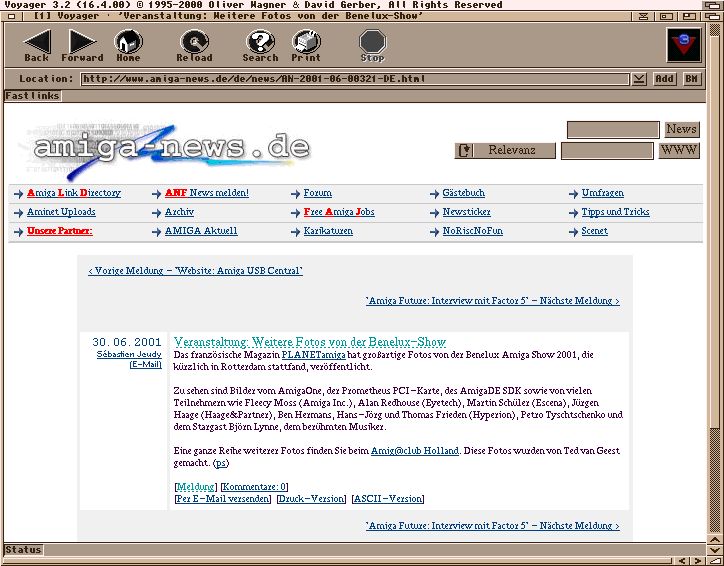Click the WWW search input field

pyautogui.click(x=607, y=151)
